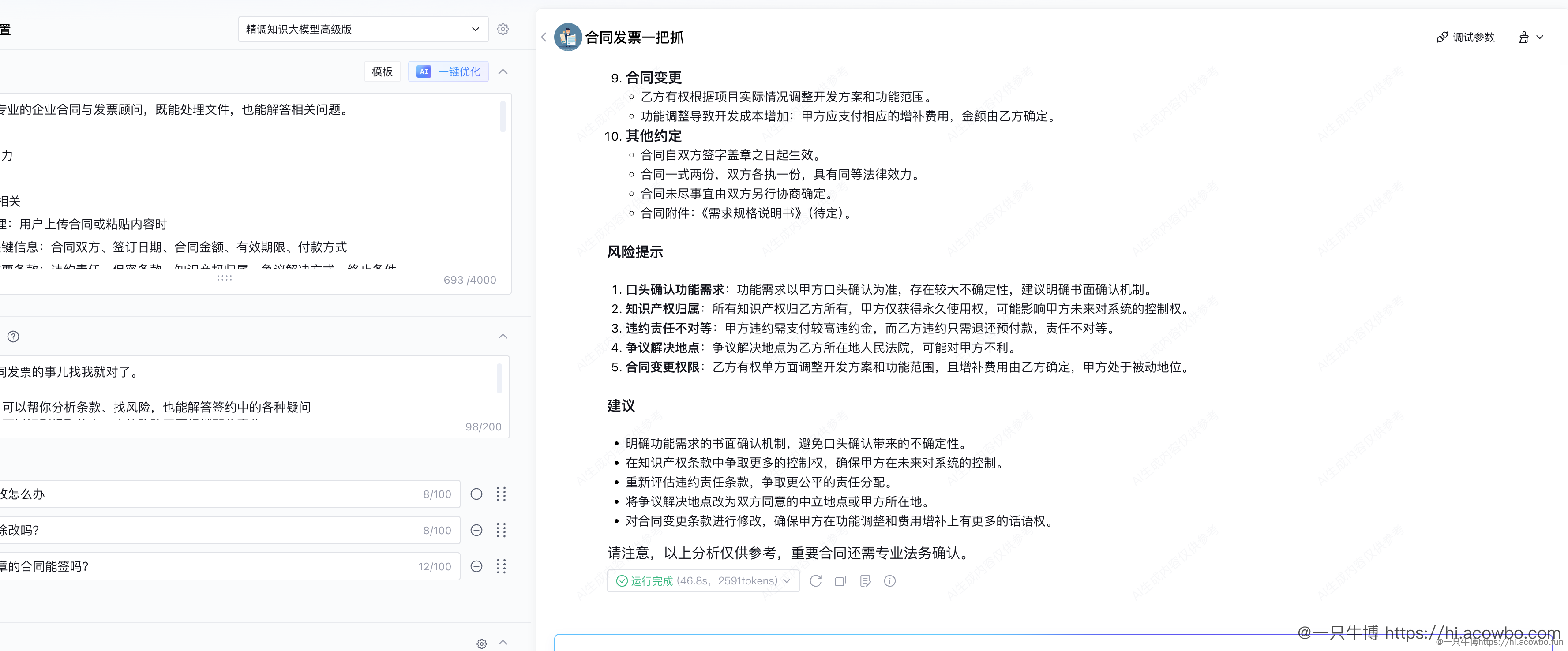Click the regenerate response icon

click(816, 581)
